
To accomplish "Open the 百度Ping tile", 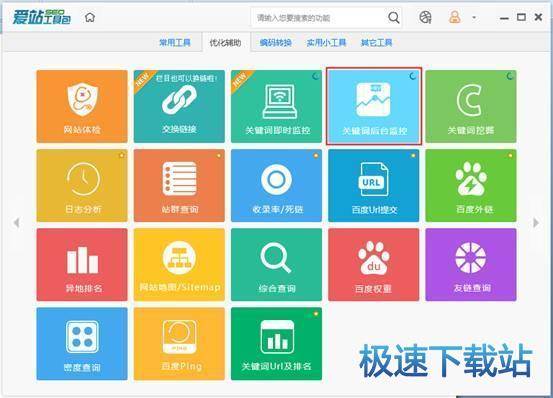I will [179, 344].
